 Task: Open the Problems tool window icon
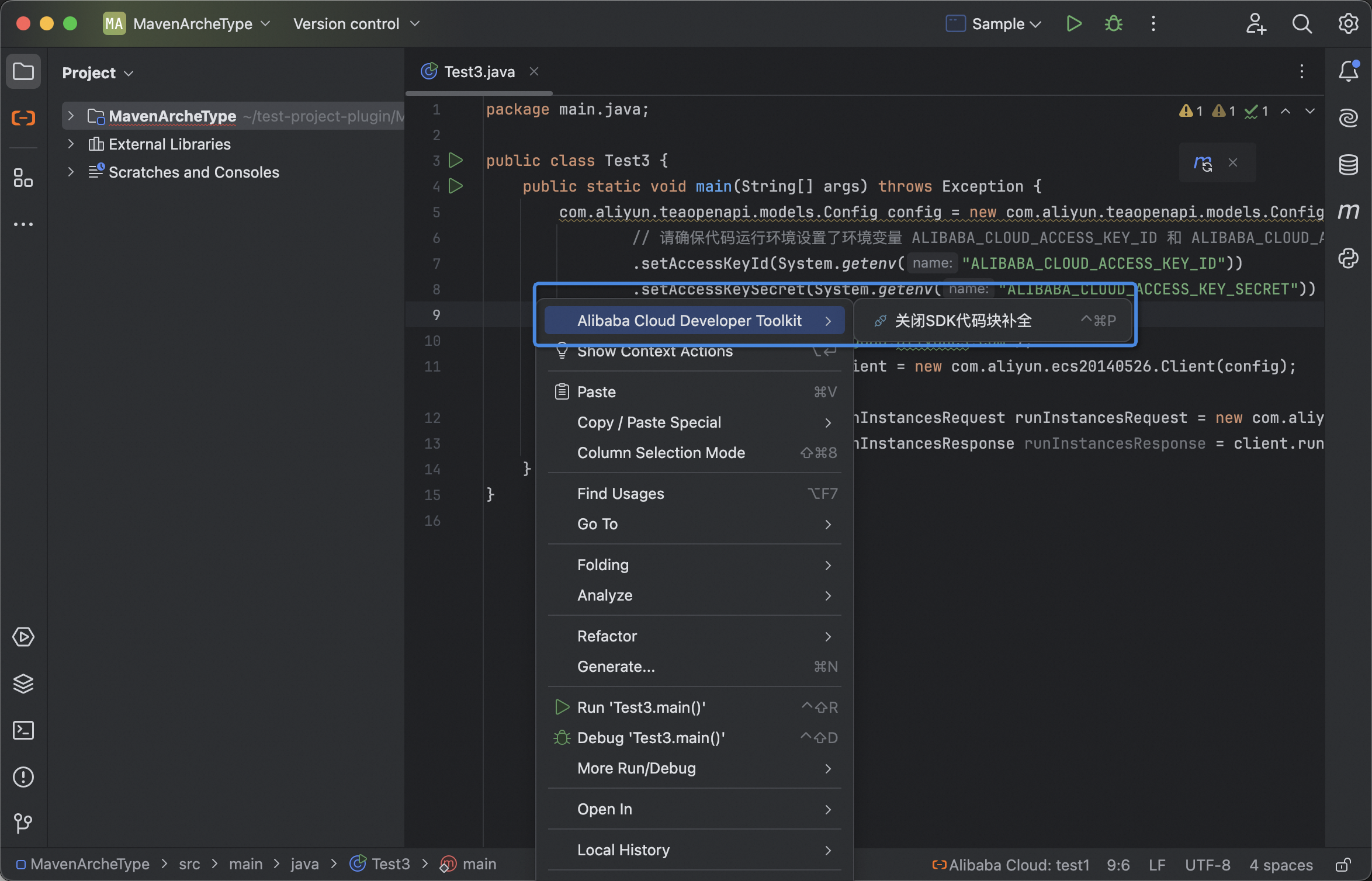point(23,777)
